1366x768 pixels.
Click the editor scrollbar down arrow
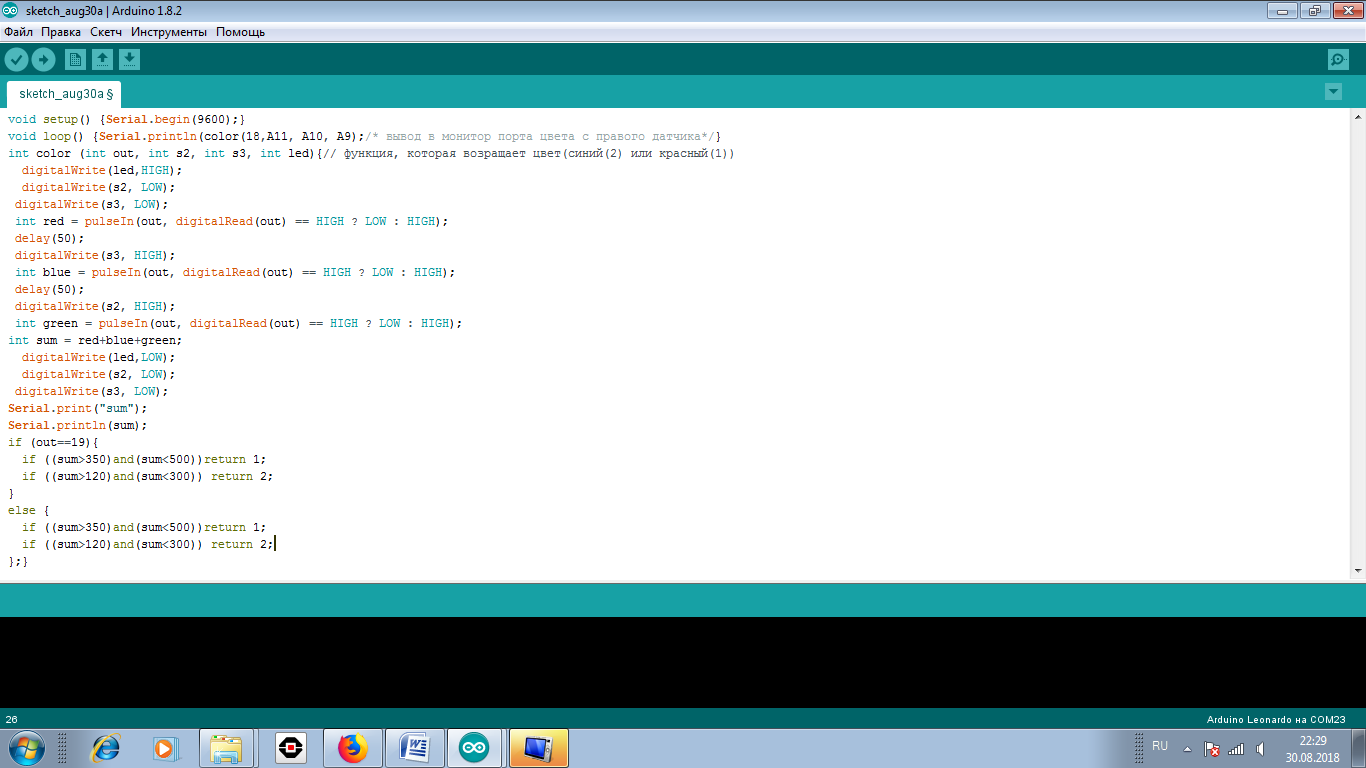(x=1358, y=571)
